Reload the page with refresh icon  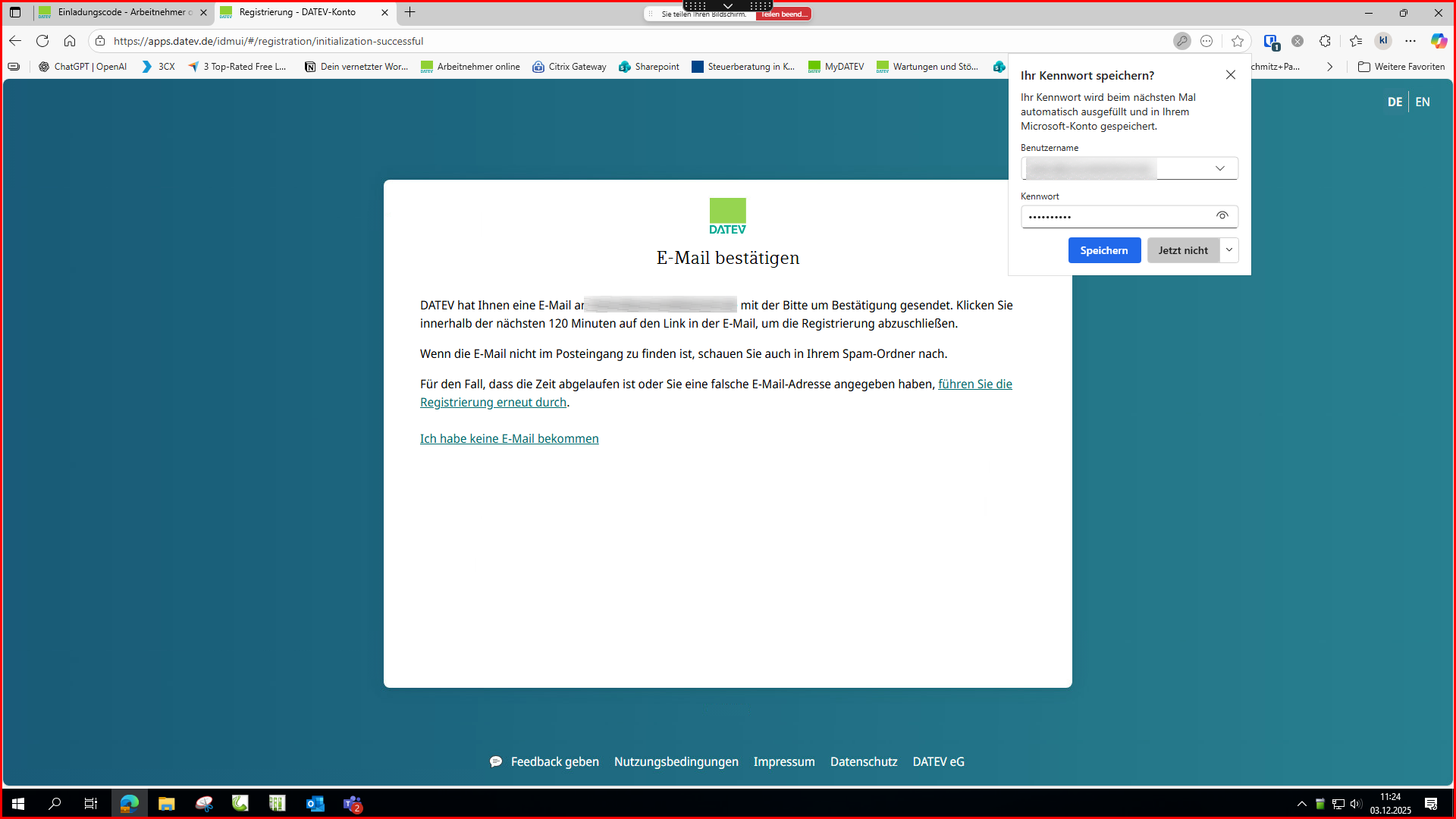(42, 41)
